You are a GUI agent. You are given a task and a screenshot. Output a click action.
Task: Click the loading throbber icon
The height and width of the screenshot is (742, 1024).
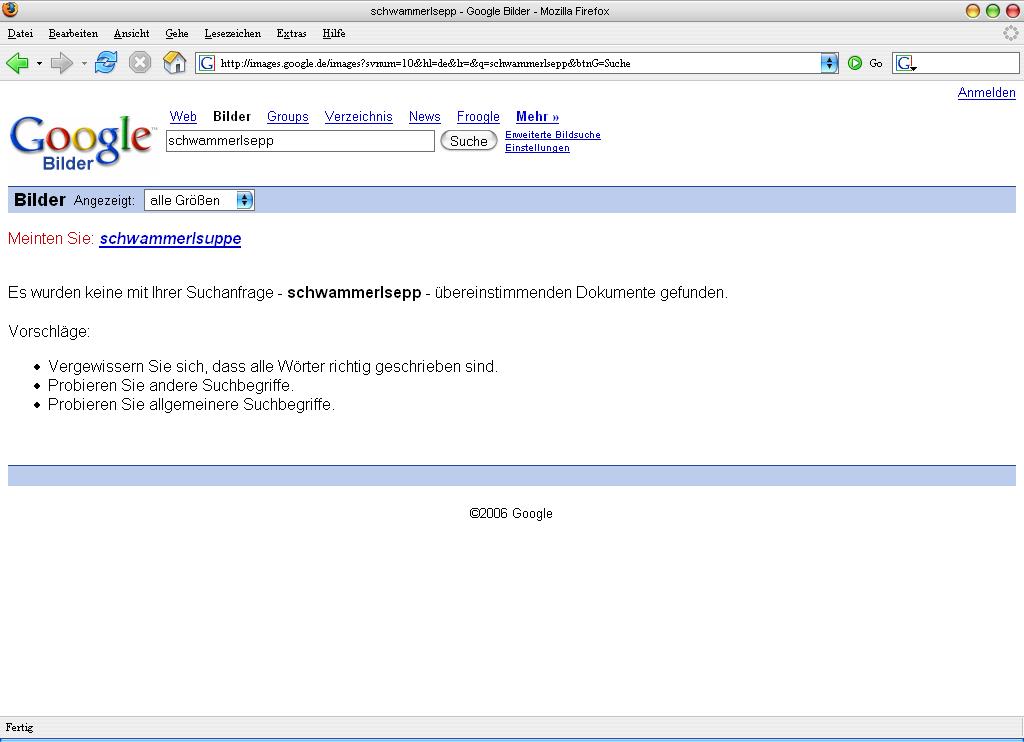1011,33
